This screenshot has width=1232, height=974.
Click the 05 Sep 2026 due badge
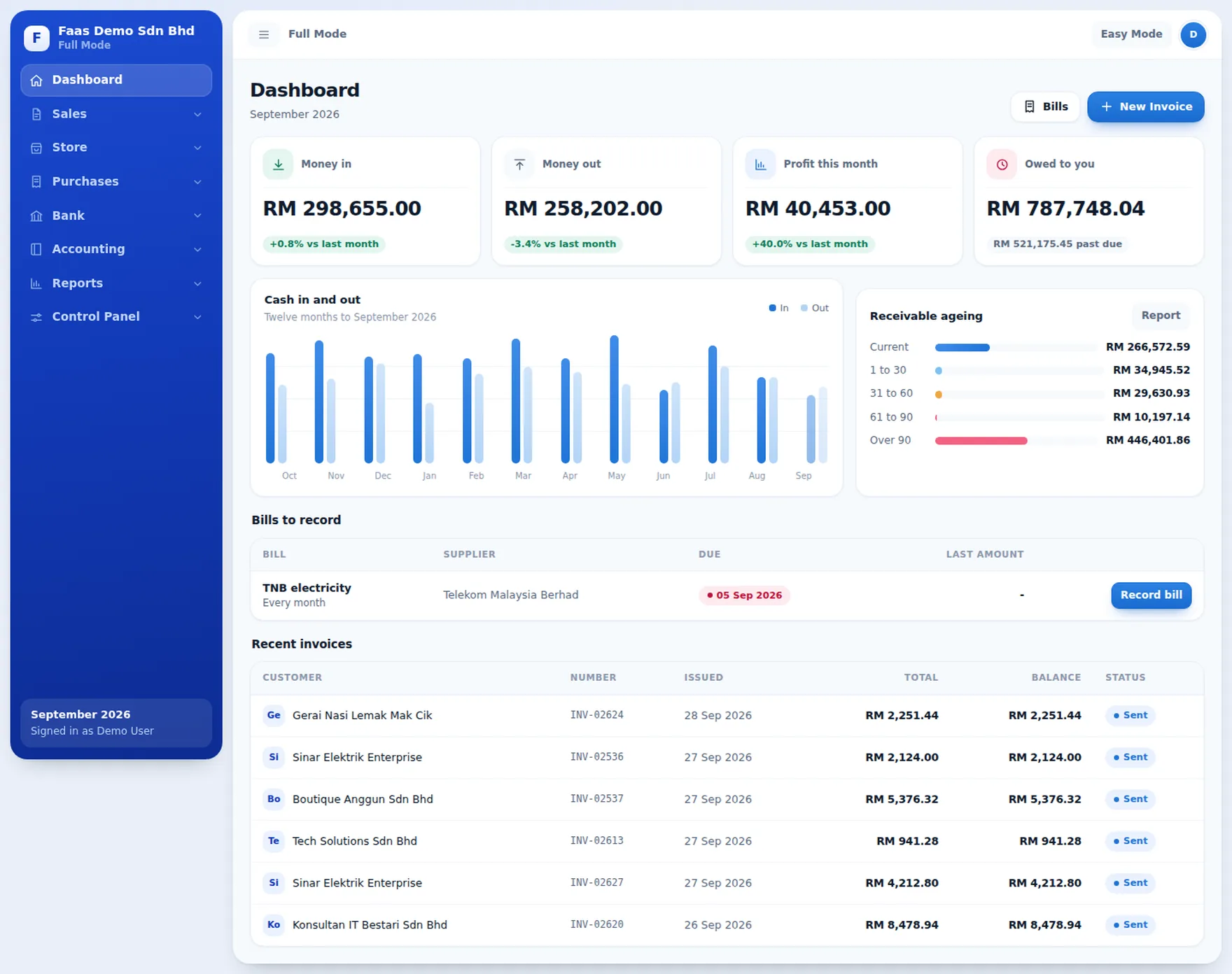[x=744, y=595]
